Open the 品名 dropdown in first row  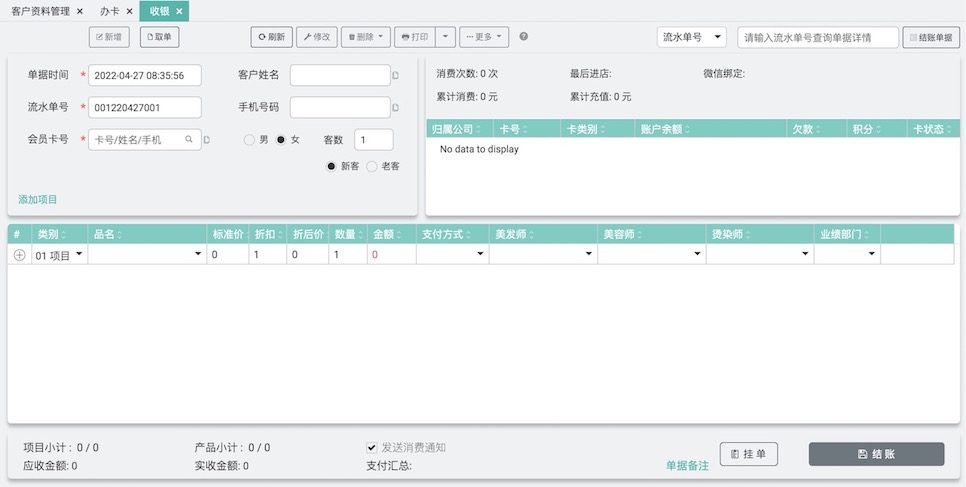(x=147, y=255)
